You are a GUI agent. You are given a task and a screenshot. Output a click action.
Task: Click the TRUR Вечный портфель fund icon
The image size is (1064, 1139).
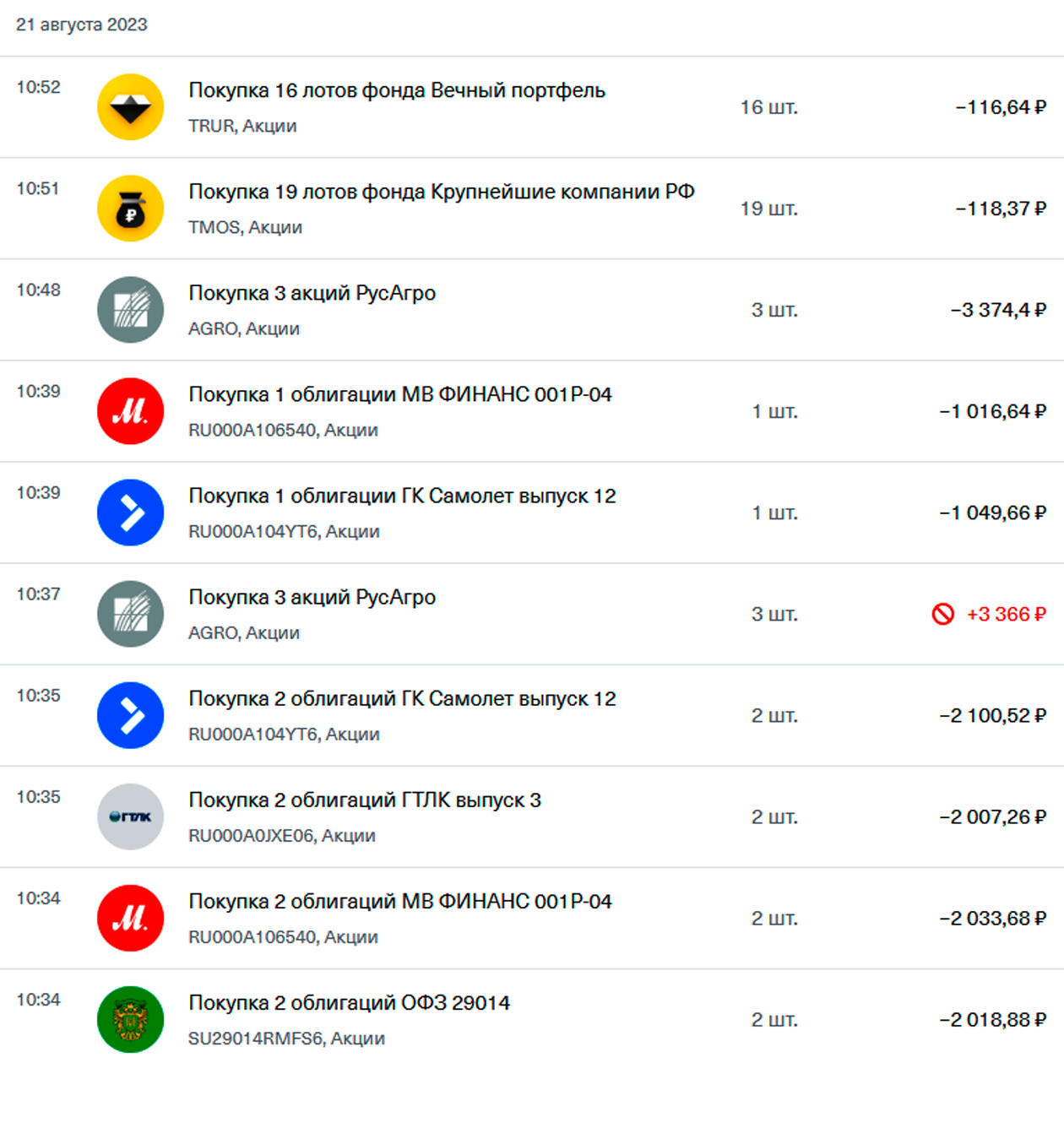[130, 107]
